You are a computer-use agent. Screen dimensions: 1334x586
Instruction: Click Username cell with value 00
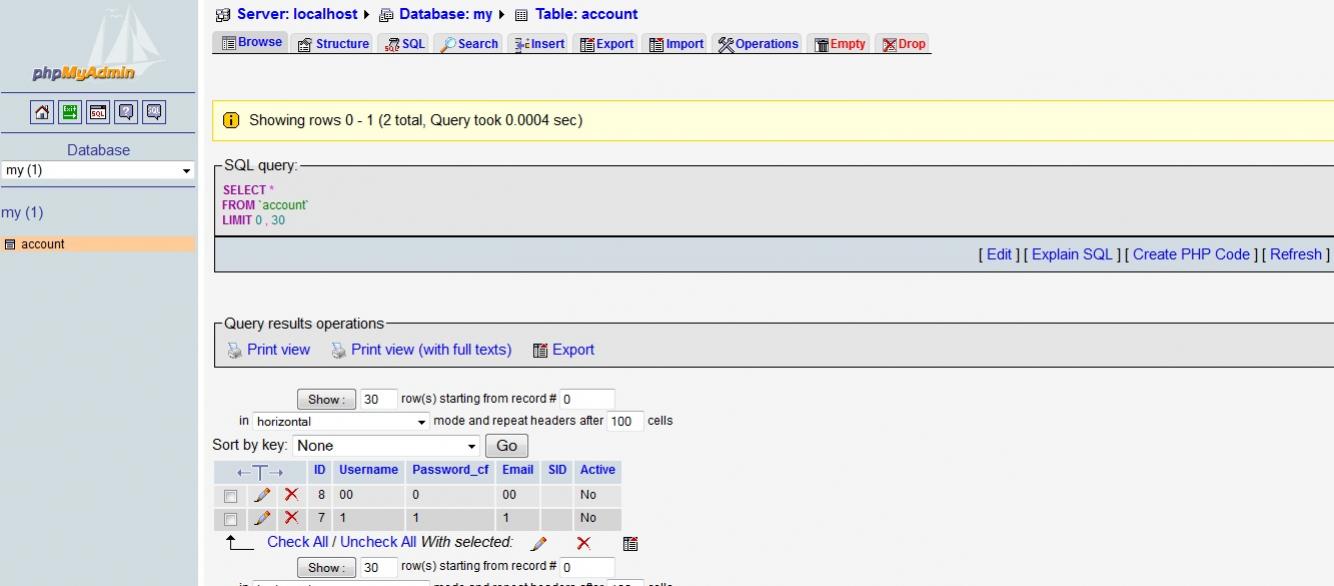(x=369, y=495)
